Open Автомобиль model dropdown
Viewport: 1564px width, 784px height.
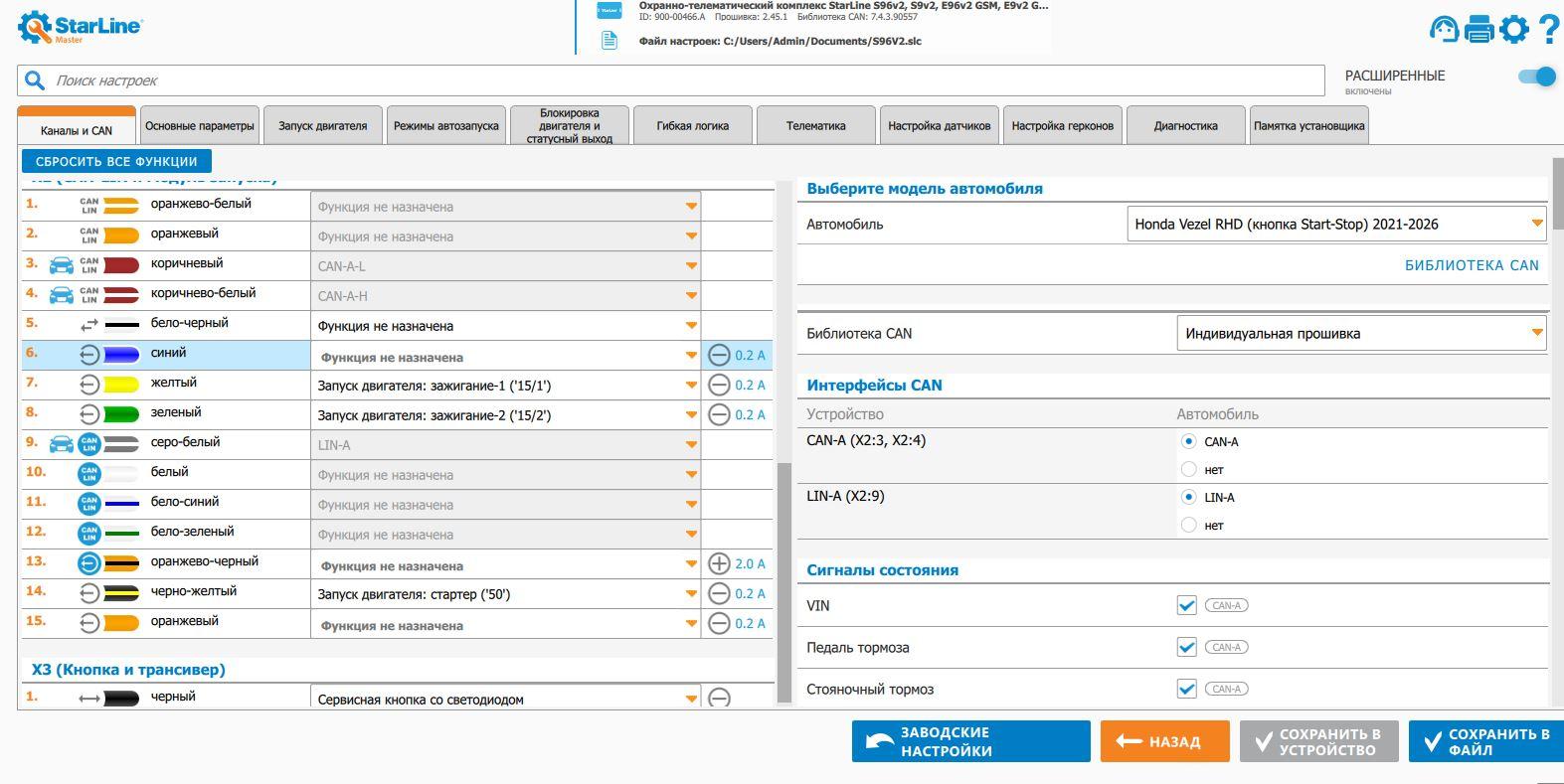(x=1337, y=224)
